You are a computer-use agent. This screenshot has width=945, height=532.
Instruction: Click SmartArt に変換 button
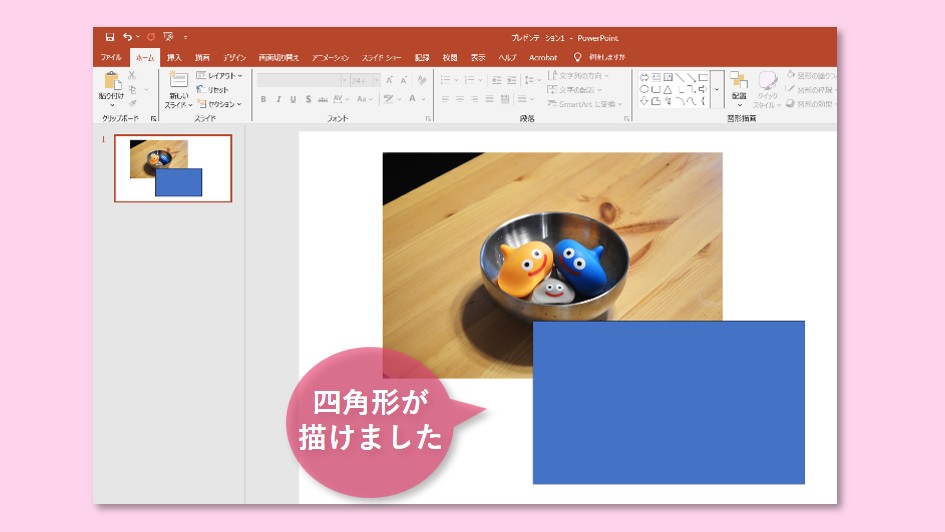pos(584,104)
